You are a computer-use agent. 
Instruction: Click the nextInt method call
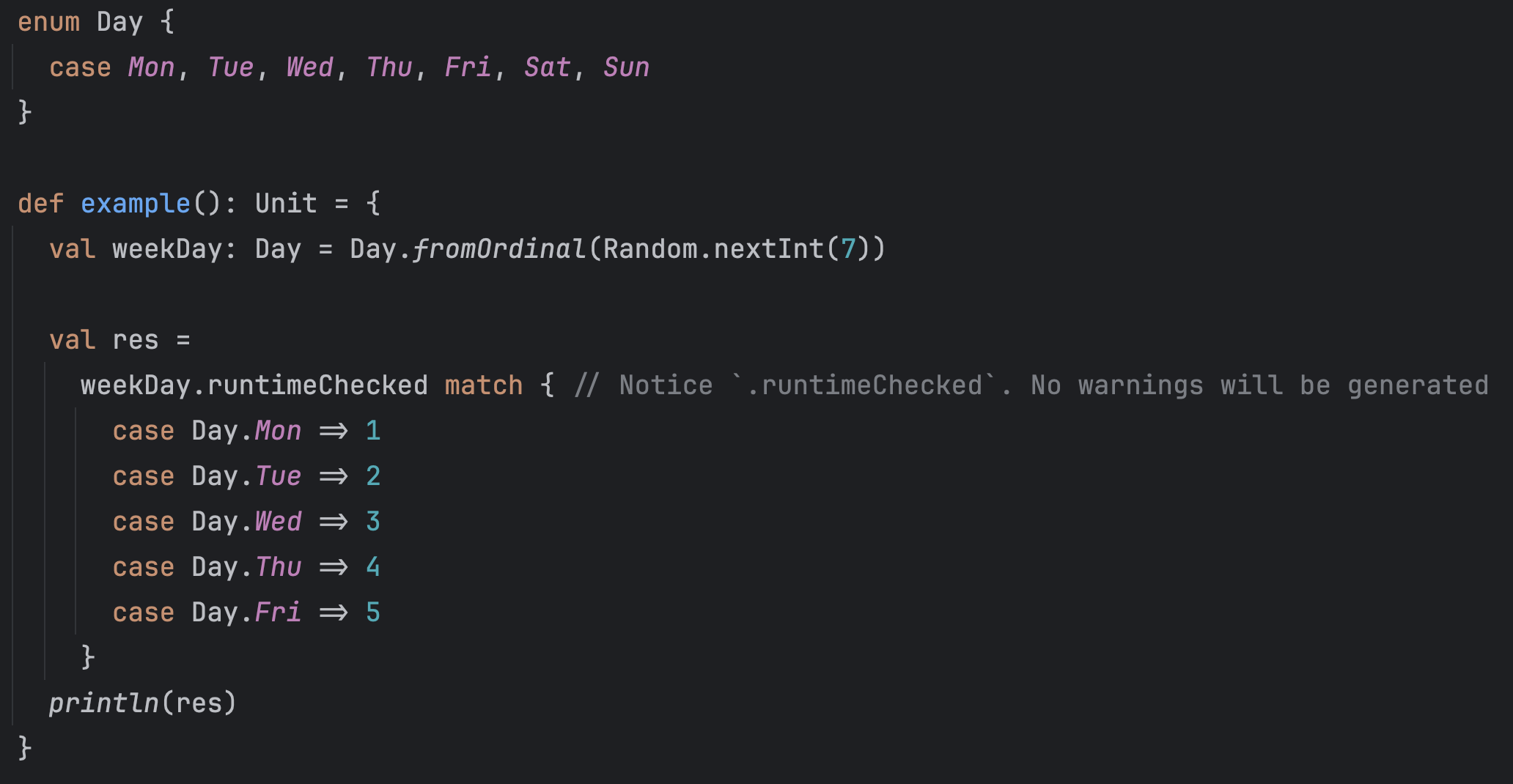coord(768,249)
